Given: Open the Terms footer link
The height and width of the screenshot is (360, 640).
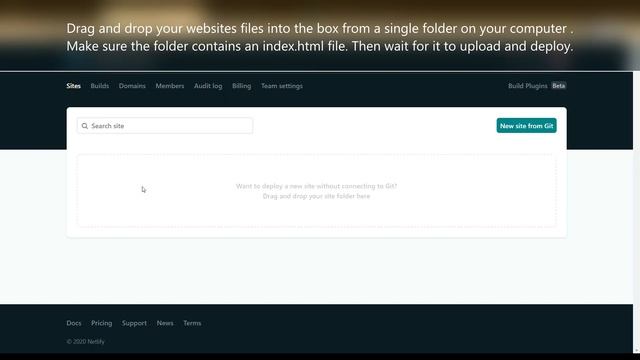Looking at the screenshot, I should coord(192,323).
